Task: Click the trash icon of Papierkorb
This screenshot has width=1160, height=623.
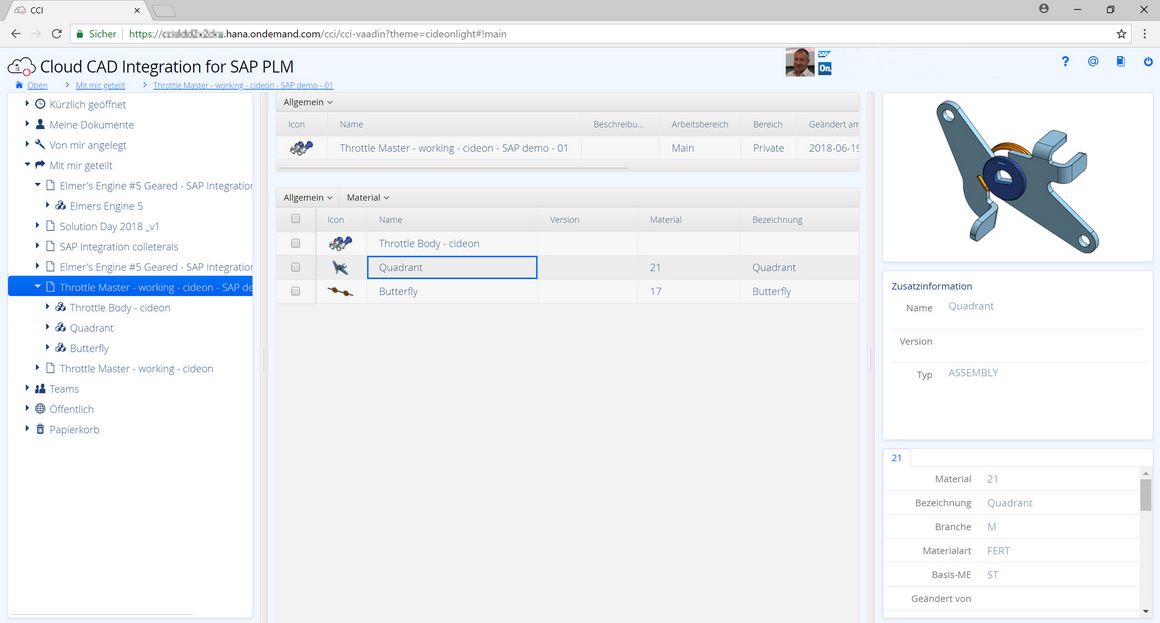Action: click(40, 428)
